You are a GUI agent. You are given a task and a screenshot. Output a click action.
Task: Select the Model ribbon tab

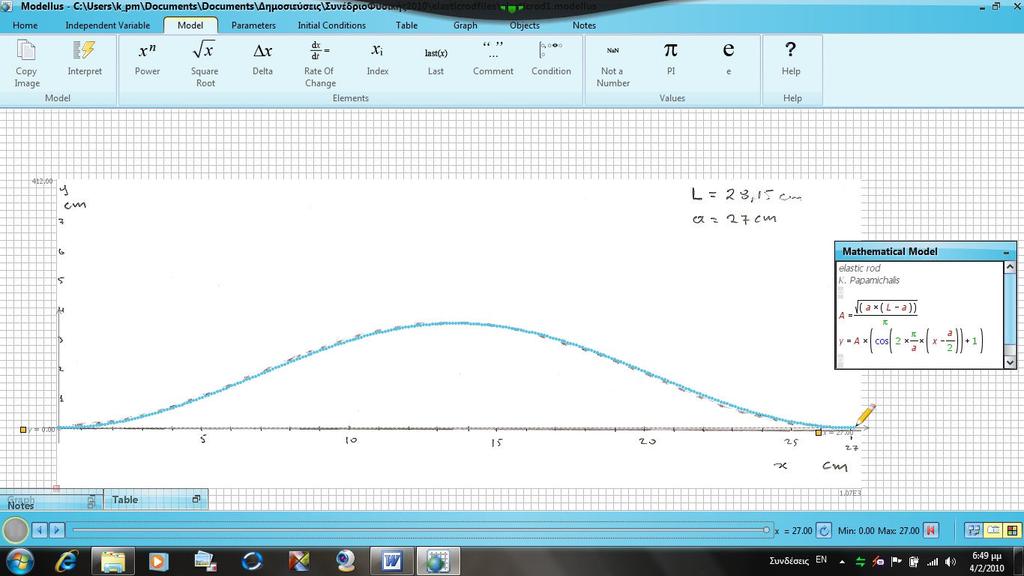tap(190, 25)
